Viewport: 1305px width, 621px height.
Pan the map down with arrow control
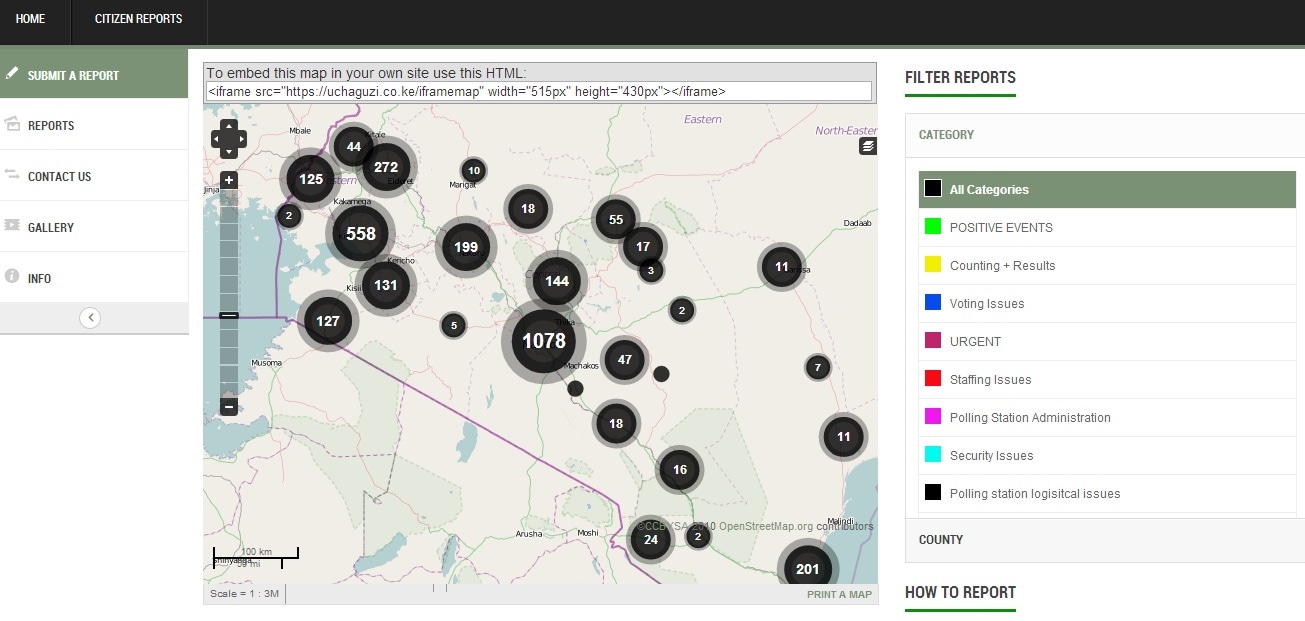(x=229, y=151)
